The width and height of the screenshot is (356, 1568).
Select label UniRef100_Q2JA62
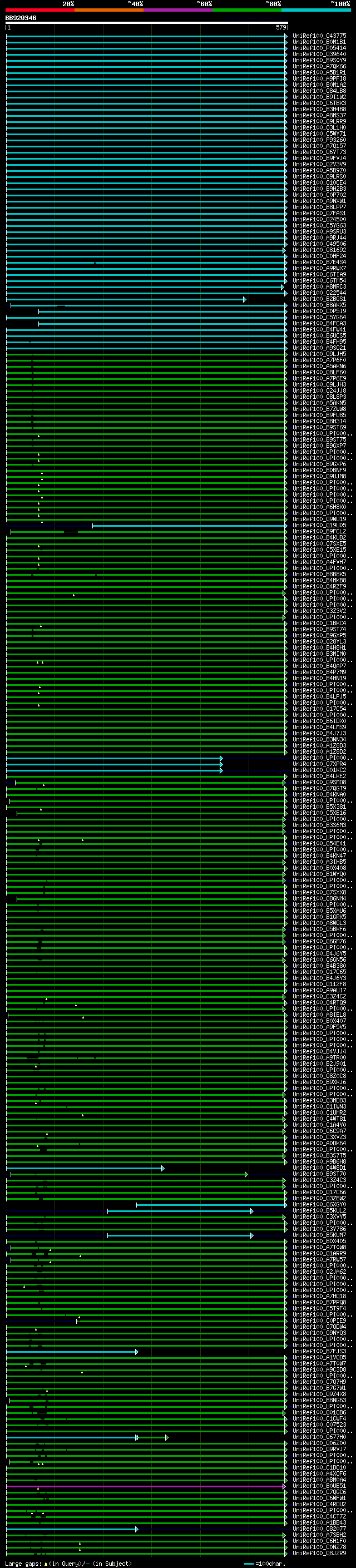tap(319, 1272)
